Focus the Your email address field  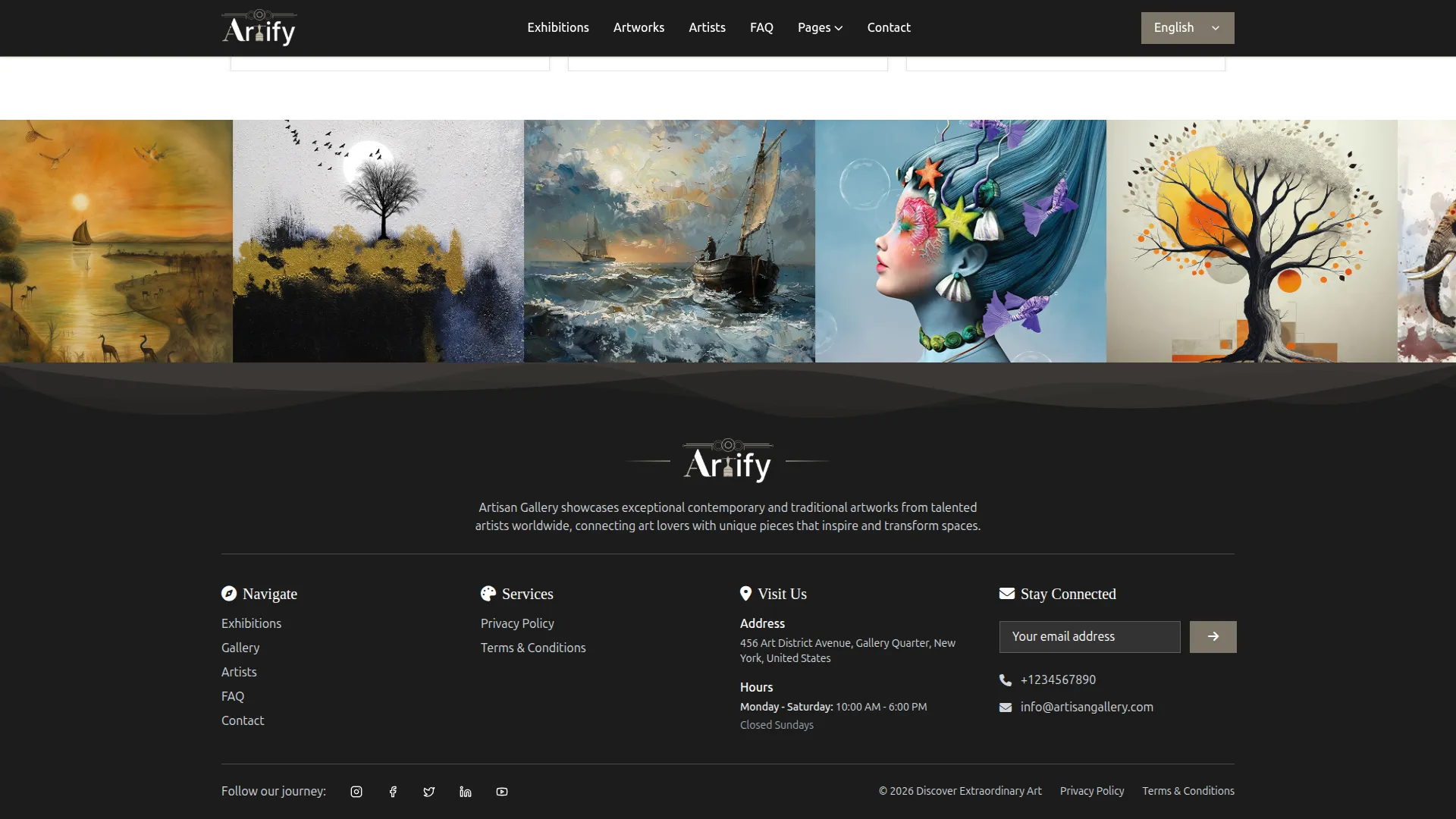click(x=1090, y=637)
